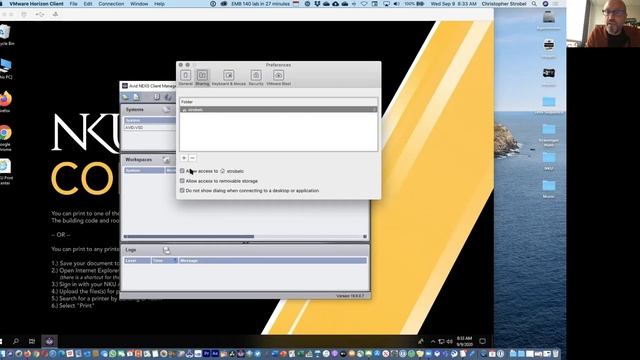The width and height of the screenshot is (640, 360).
Task: Open Google Chrome on remote desktop
Action: (5, 138)
